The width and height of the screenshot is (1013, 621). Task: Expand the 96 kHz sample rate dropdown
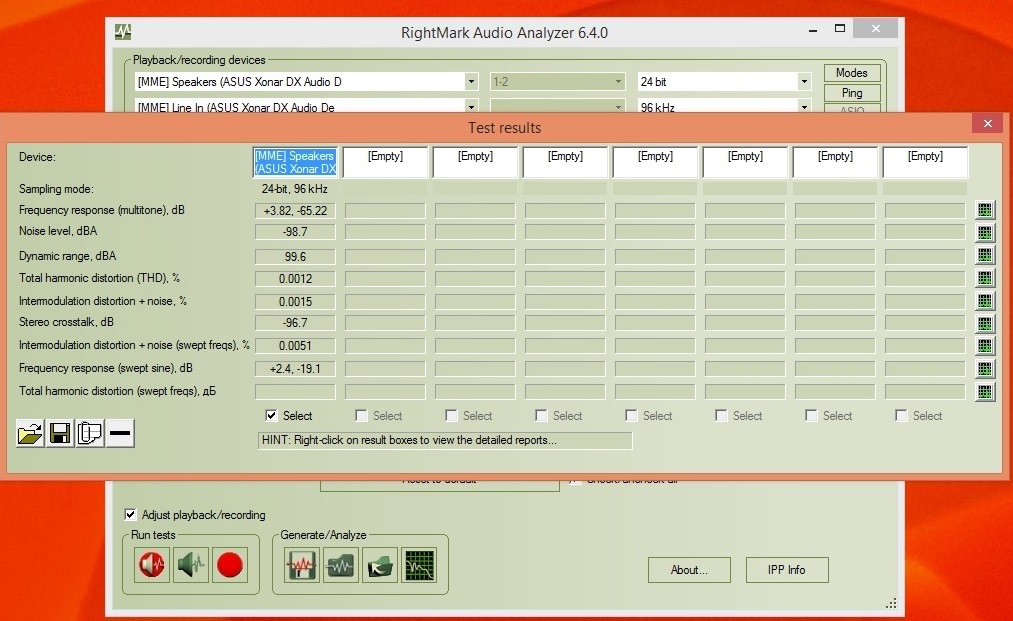tap(804, 106)
